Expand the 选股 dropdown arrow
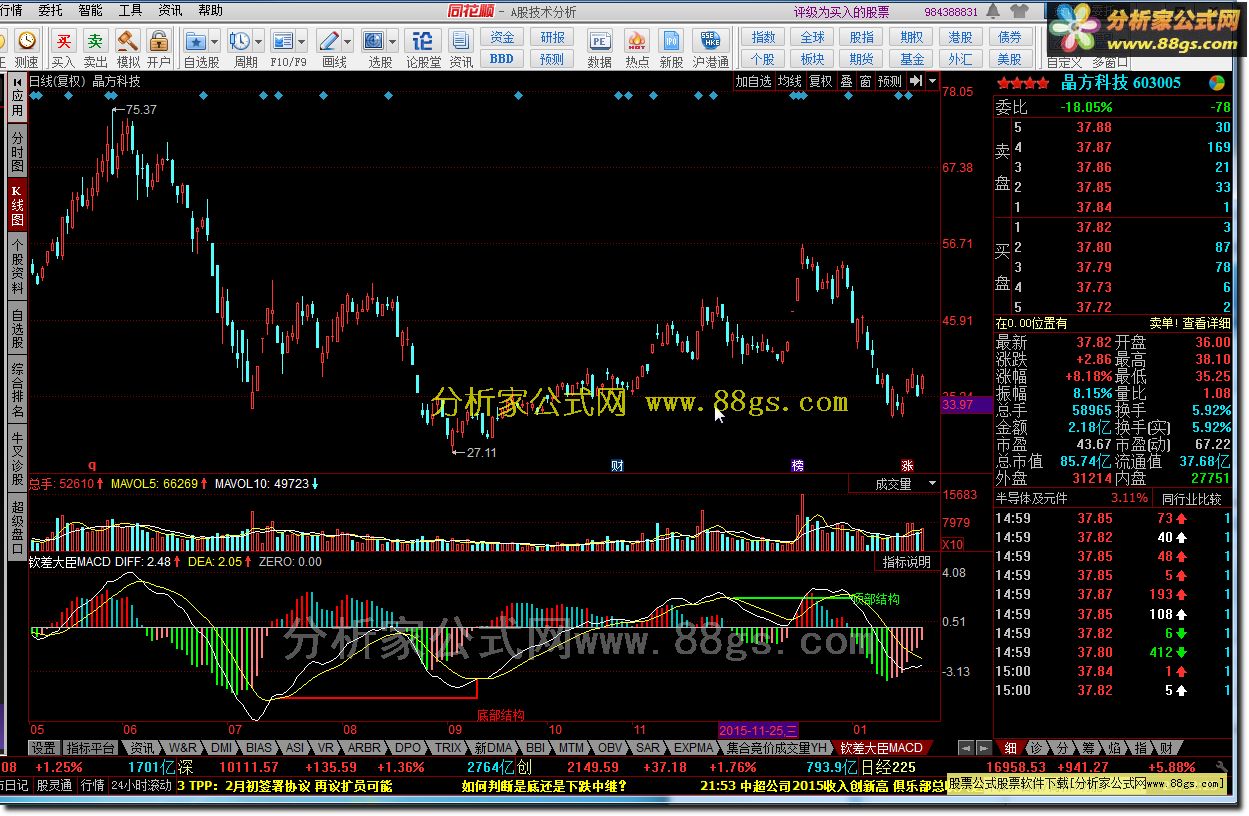1249x816 pixels. click(392, 41)
